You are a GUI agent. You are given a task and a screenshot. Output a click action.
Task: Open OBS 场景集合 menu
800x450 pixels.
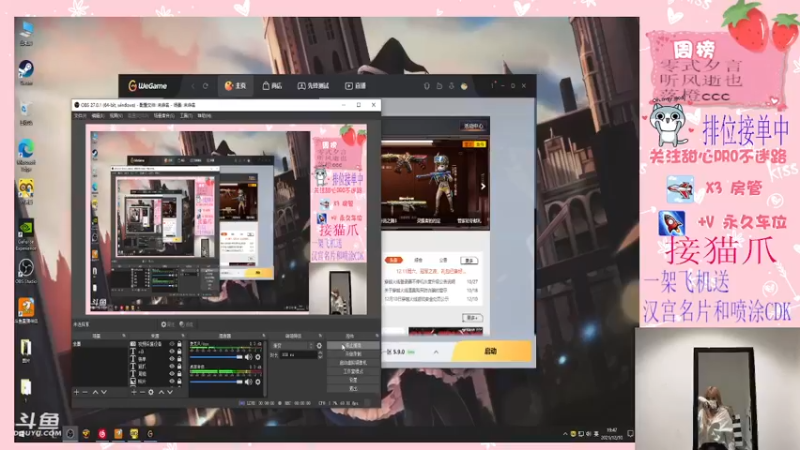tap(164, 116)
